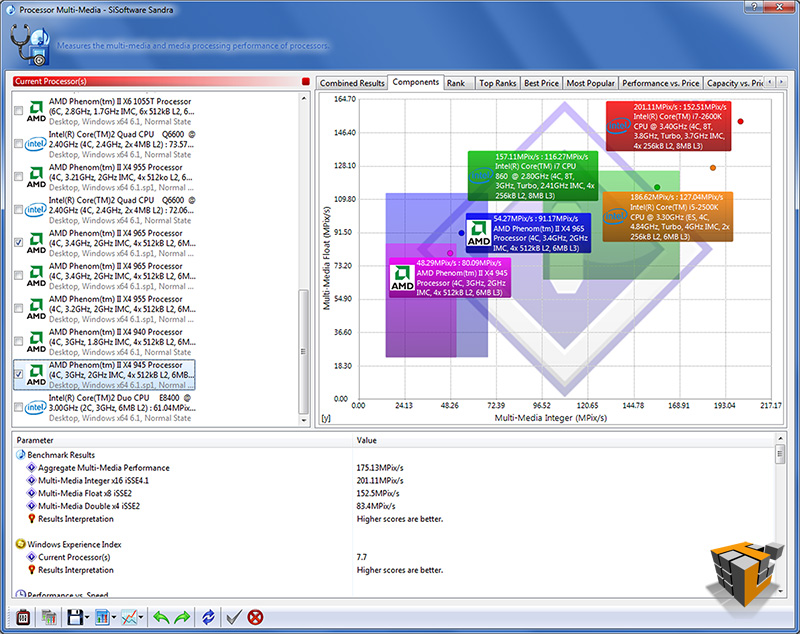Click diamond icon beside Multi-Media Integer x16 iSSE4.1
Viewport: 800px width, 634px height.
[x=32, y=480]
